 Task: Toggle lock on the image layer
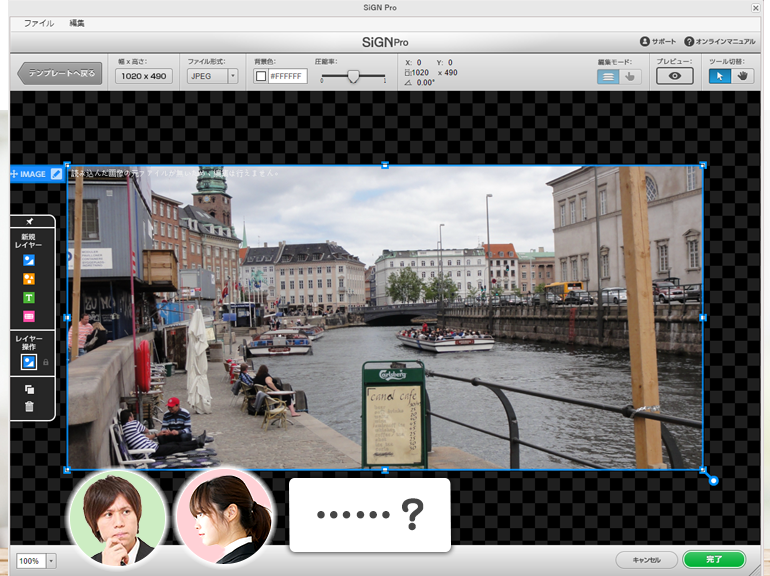(46, 362)
